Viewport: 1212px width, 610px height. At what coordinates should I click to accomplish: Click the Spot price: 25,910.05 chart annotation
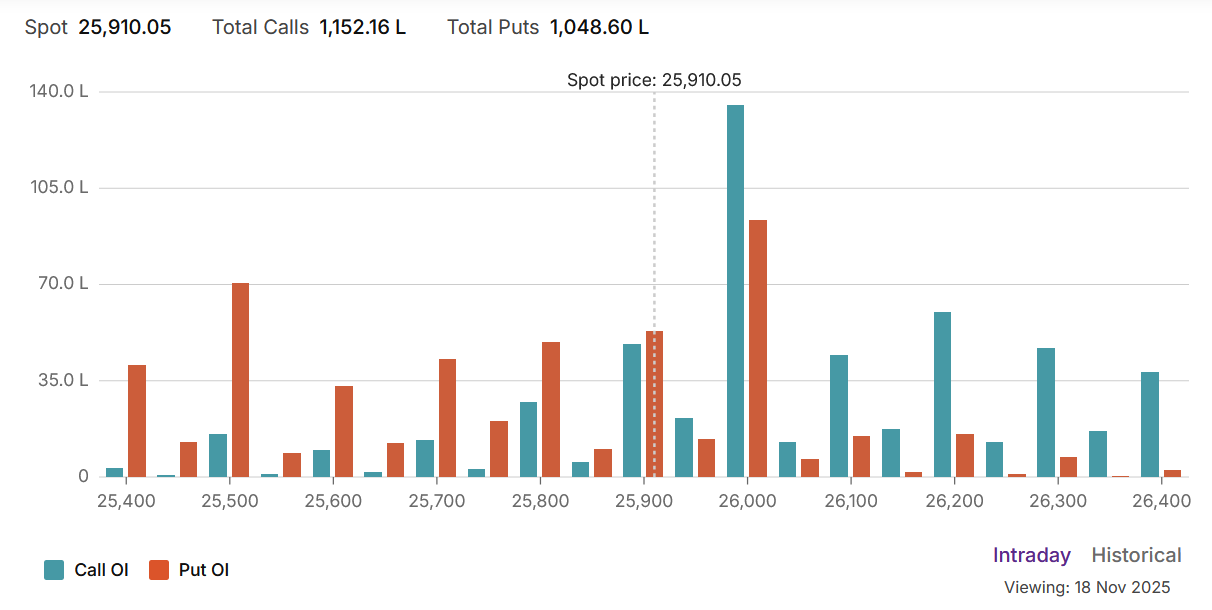coord(654,80)
